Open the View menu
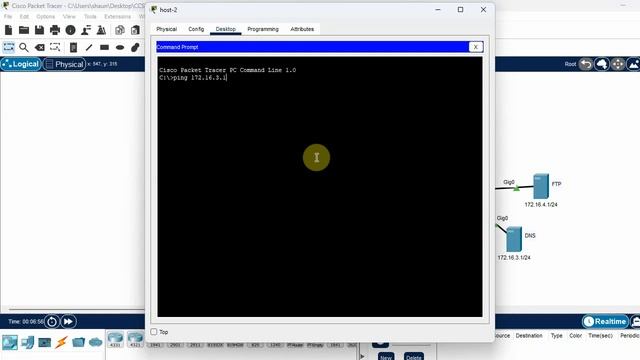The width and height of the screenshot is (640, 360). point(69,16)
